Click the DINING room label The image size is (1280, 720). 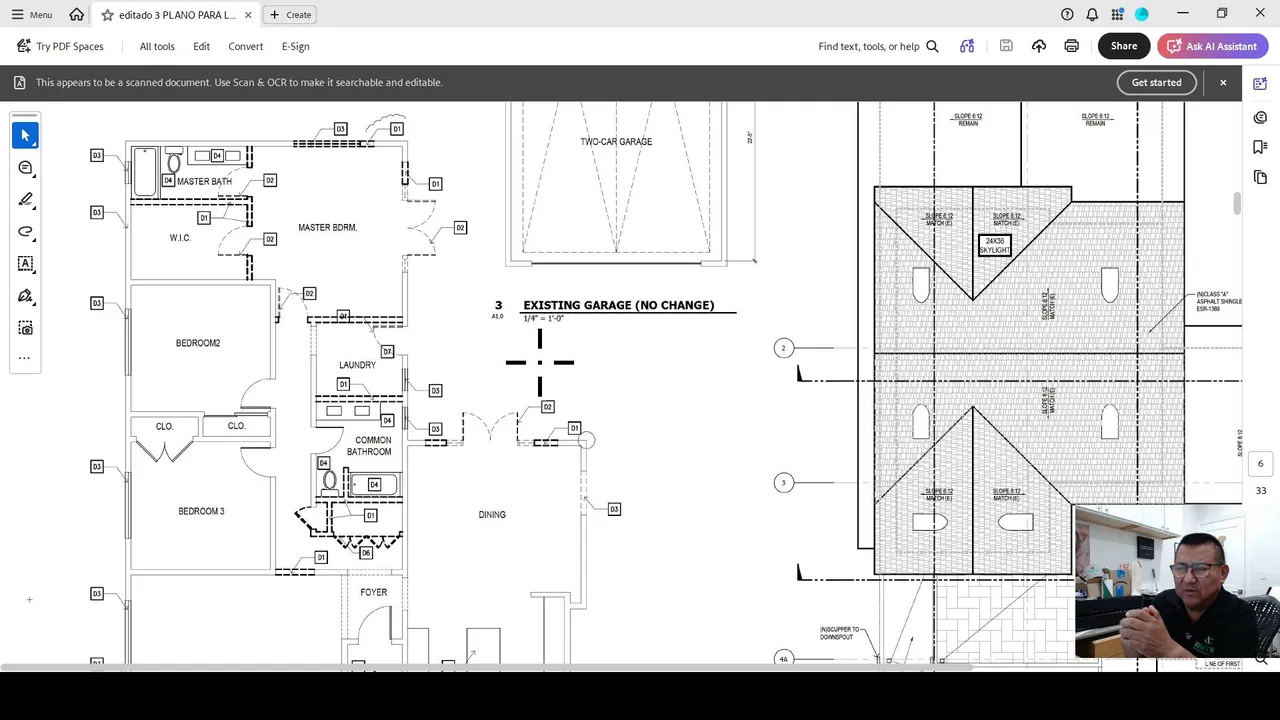[x=492, y=515]
